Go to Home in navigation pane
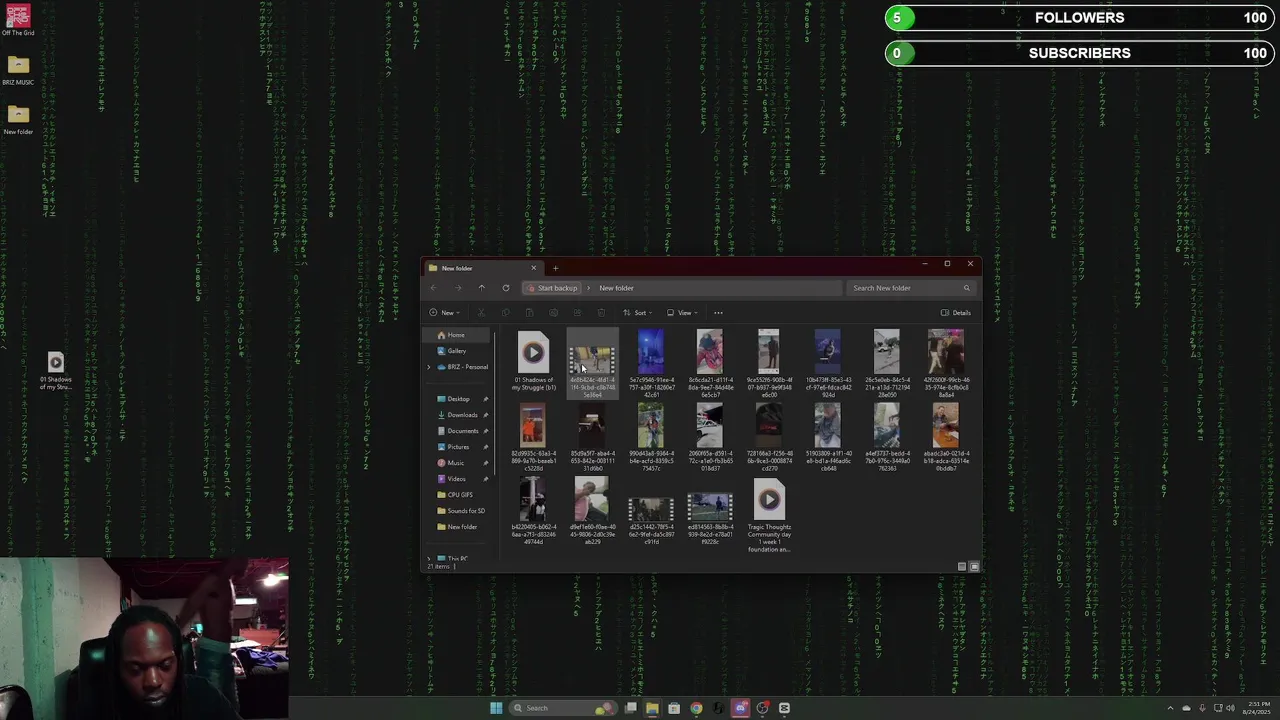 pos(456,335)
